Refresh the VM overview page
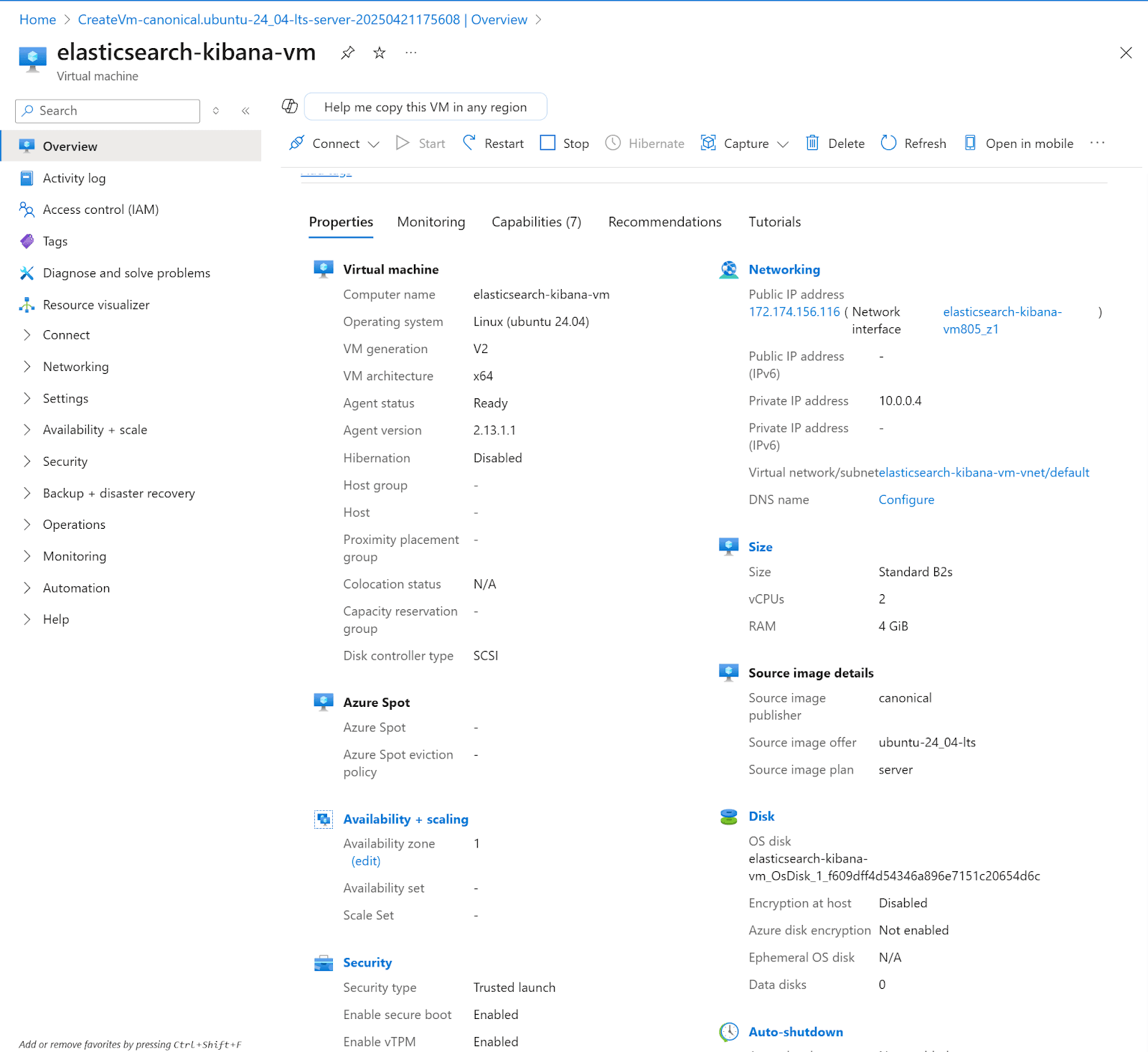The width and height of the screenshot is (1148, 1052). pyautogui.click(x=913, y=143)
